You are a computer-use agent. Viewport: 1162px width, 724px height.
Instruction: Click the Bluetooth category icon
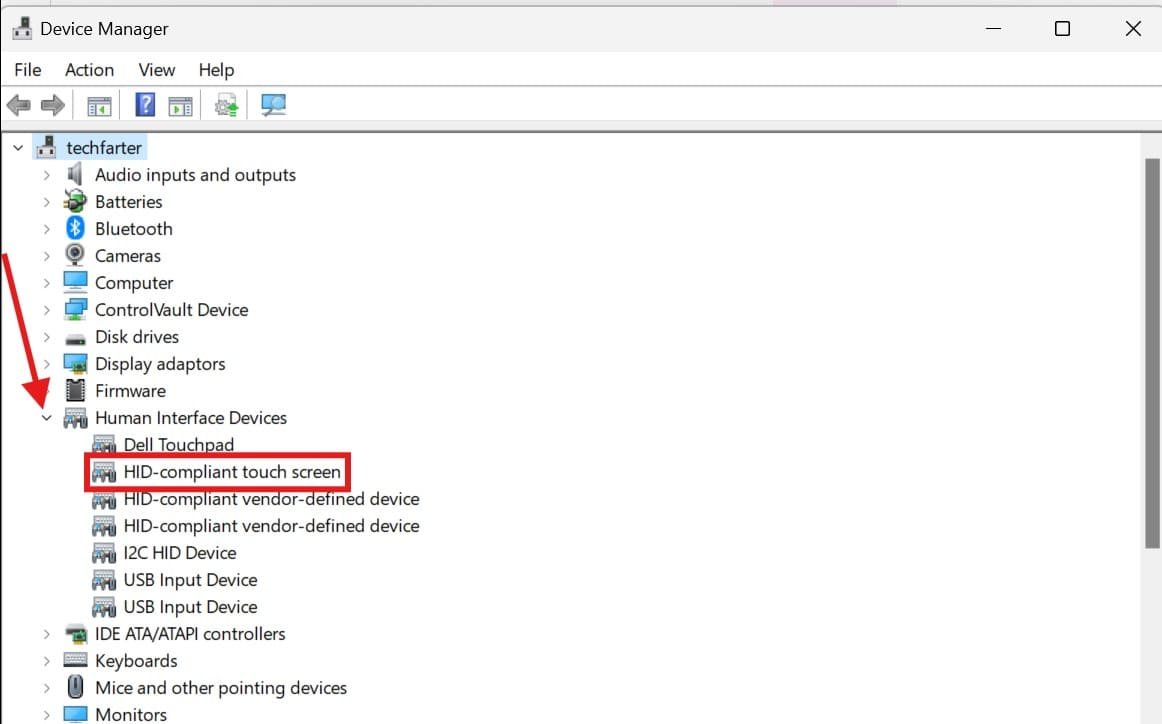76,229
